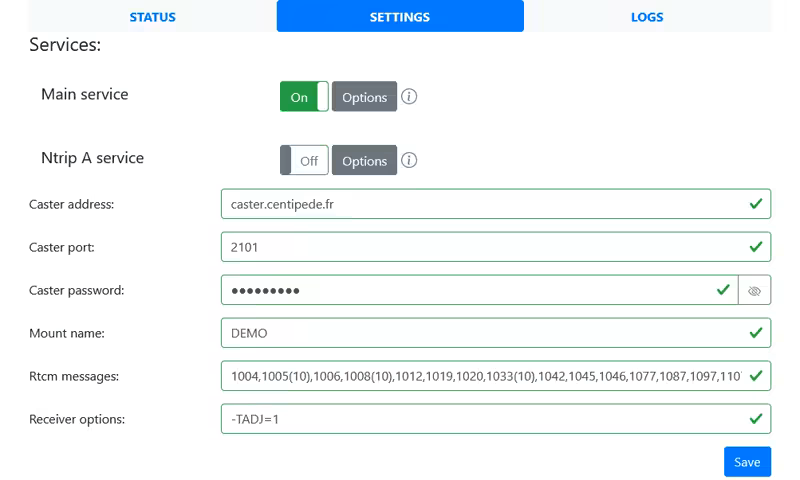Expand Ntrip A service Options
This screenshot has width=800, height=480.
364,161
